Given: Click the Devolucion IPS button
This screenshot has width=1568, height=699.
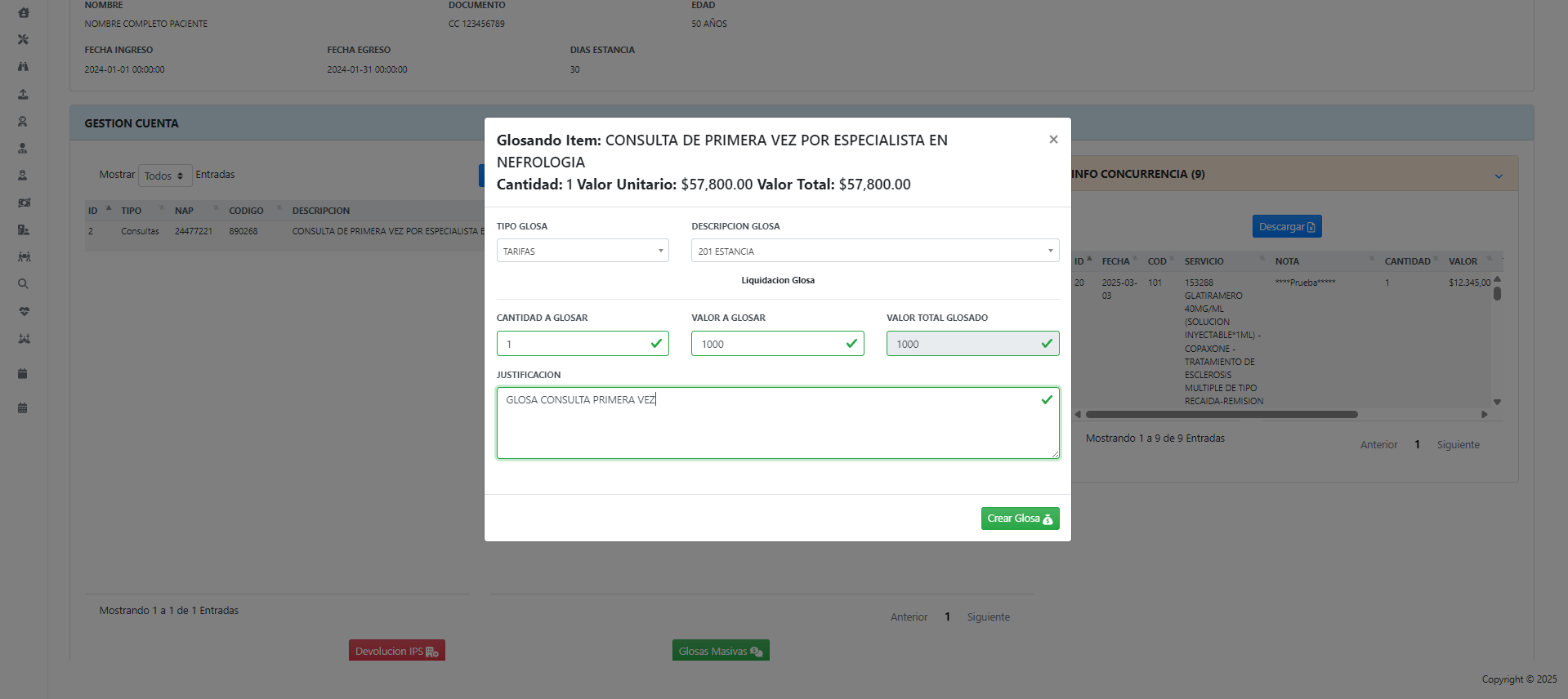Looking at the screenshot, I should tap(396, 651).
